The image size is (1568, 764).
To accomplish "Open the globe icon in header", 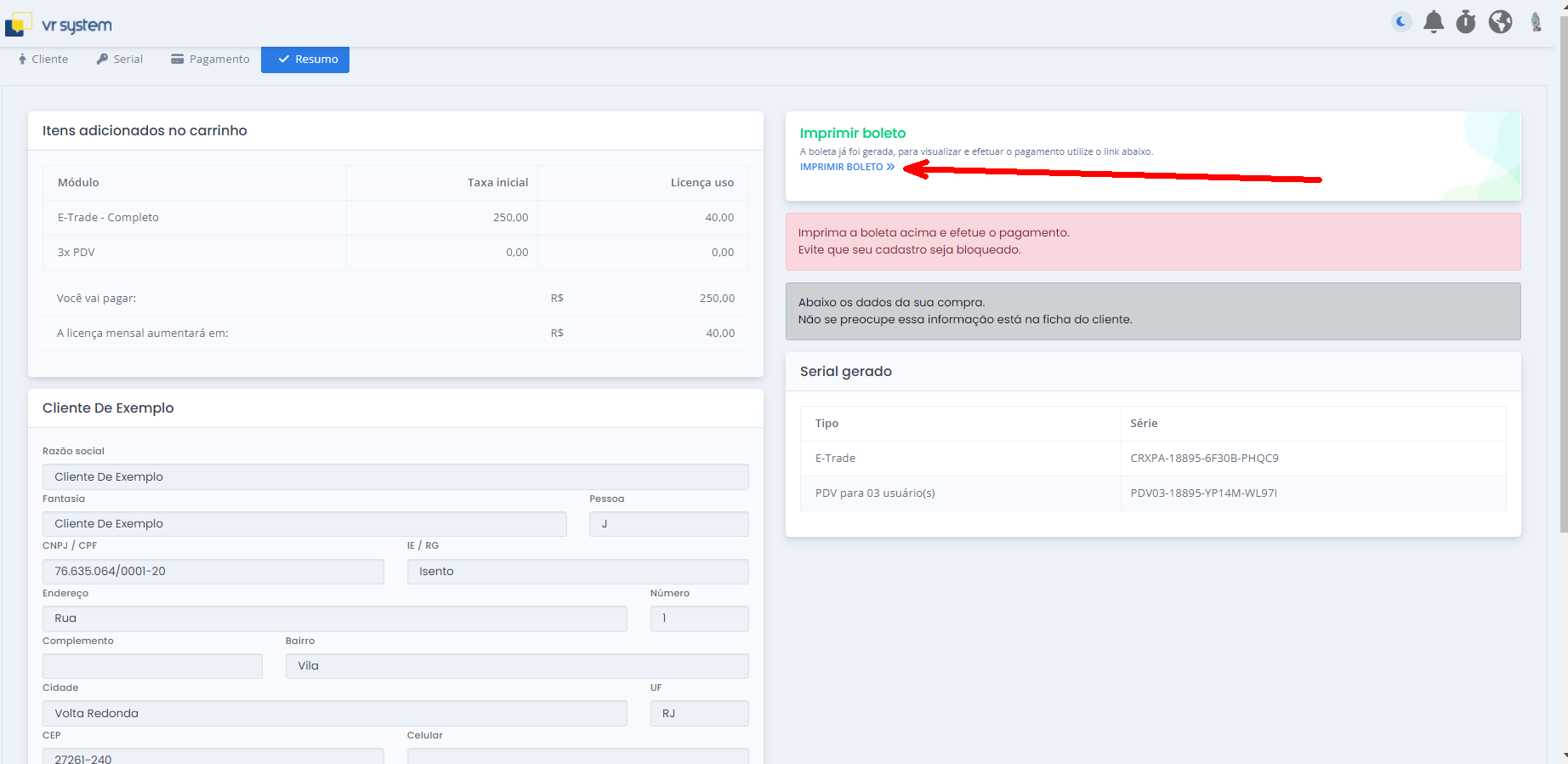I will (x=1500, y=21).
